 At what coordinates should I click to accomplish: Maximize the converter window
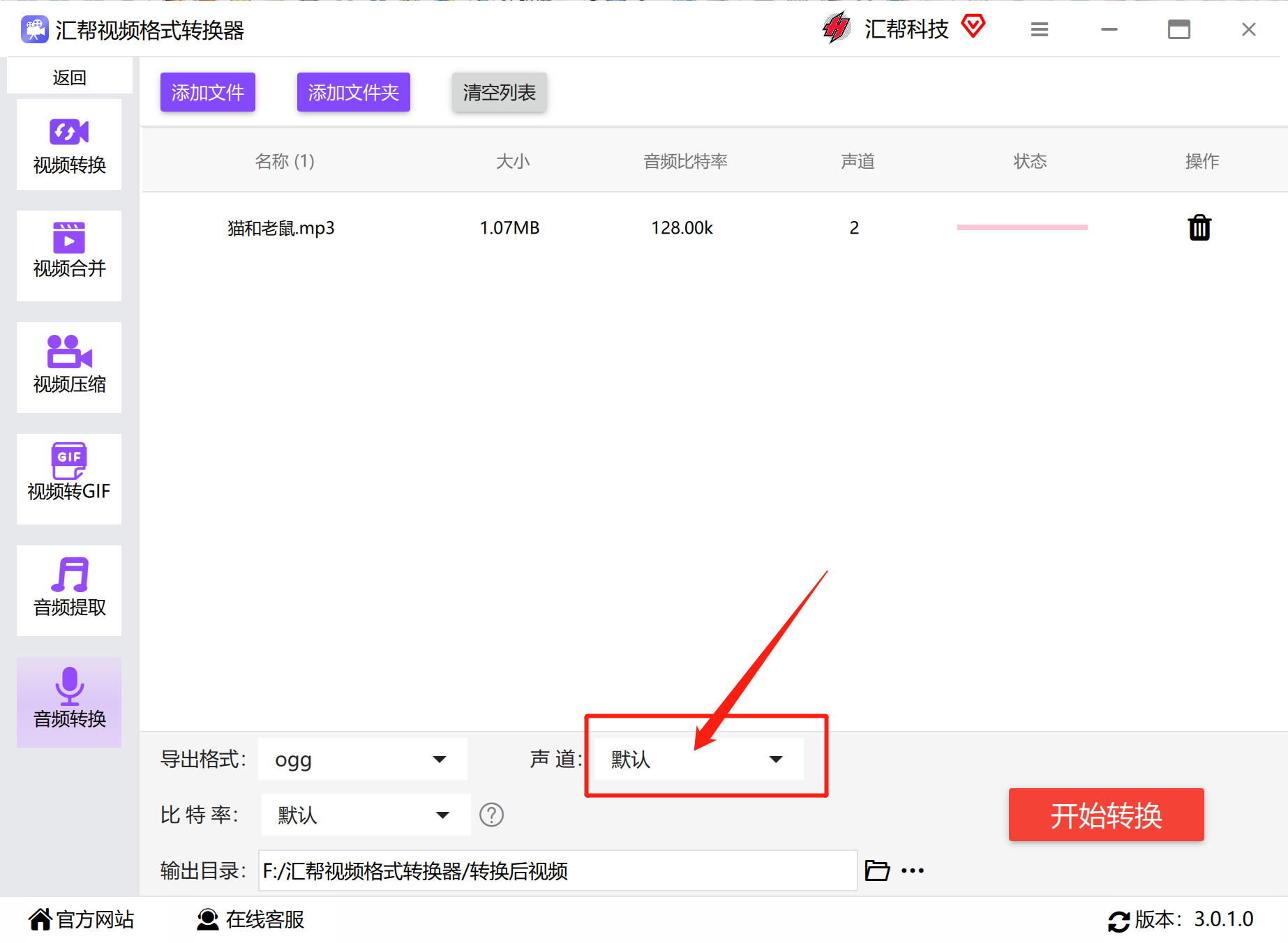pyautogui.click(x=1179, y=29)
